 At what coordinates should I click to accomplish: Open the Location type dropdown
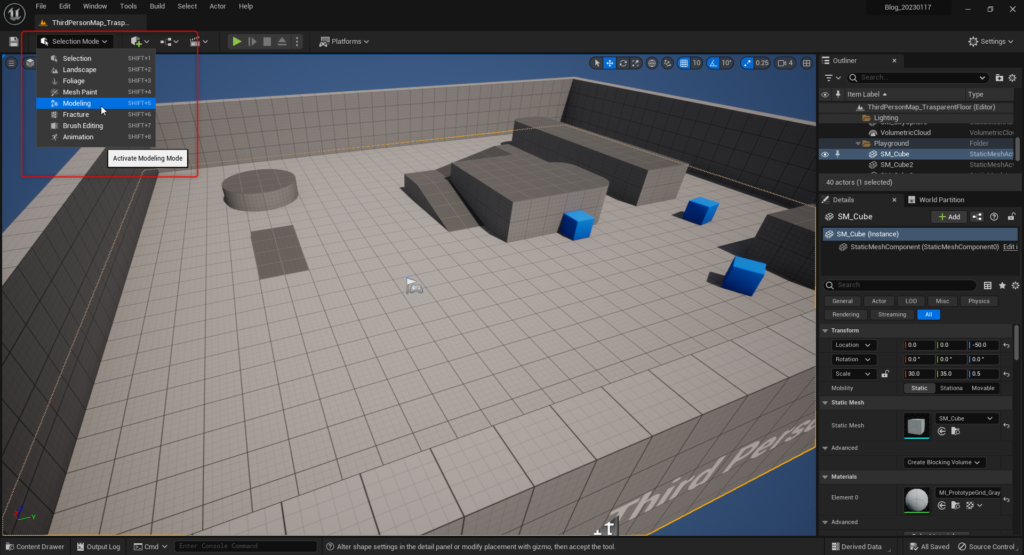coord(852,345)
